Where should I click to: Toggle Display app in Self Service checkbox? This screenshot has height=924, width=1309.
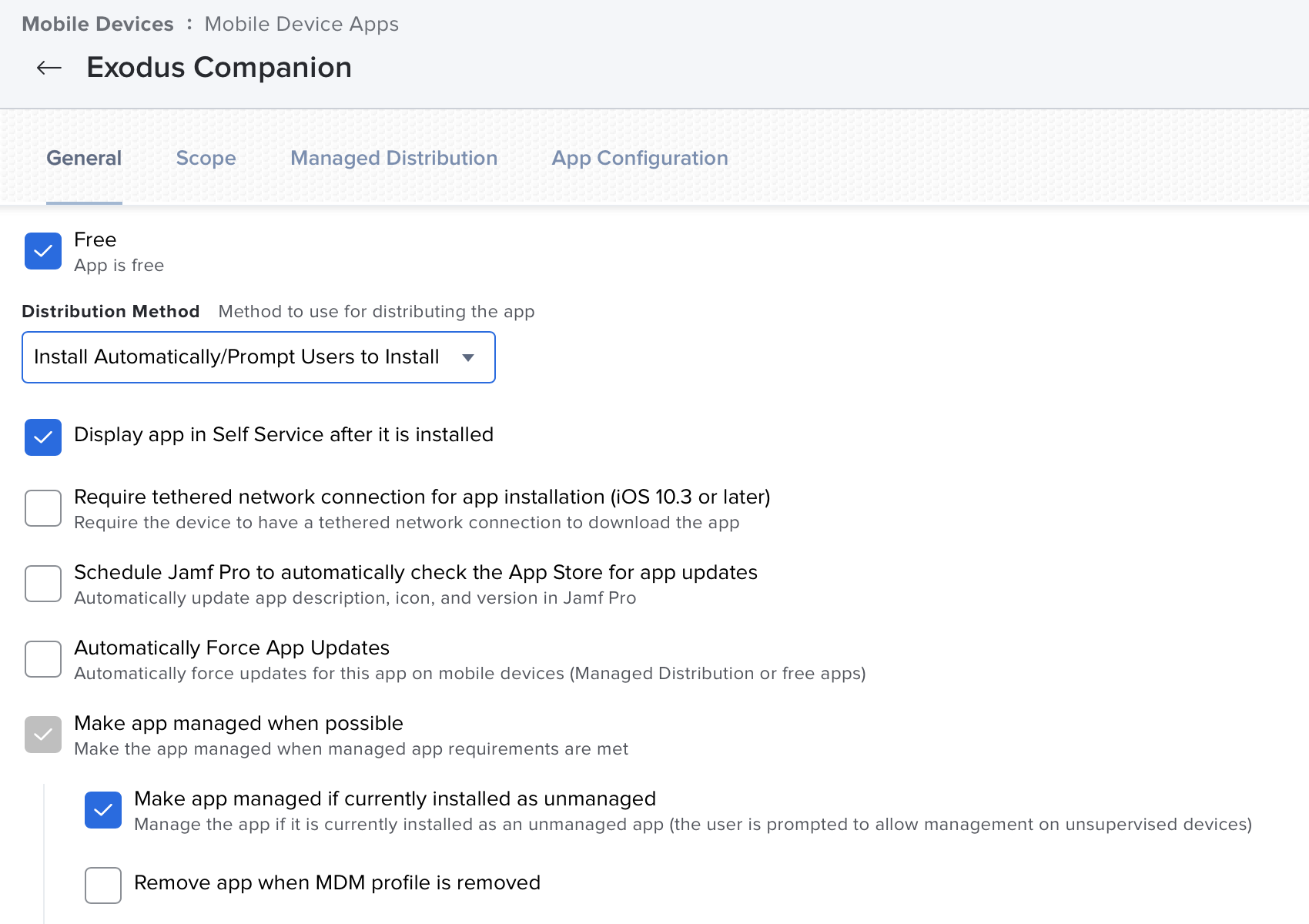click(43, 437)
